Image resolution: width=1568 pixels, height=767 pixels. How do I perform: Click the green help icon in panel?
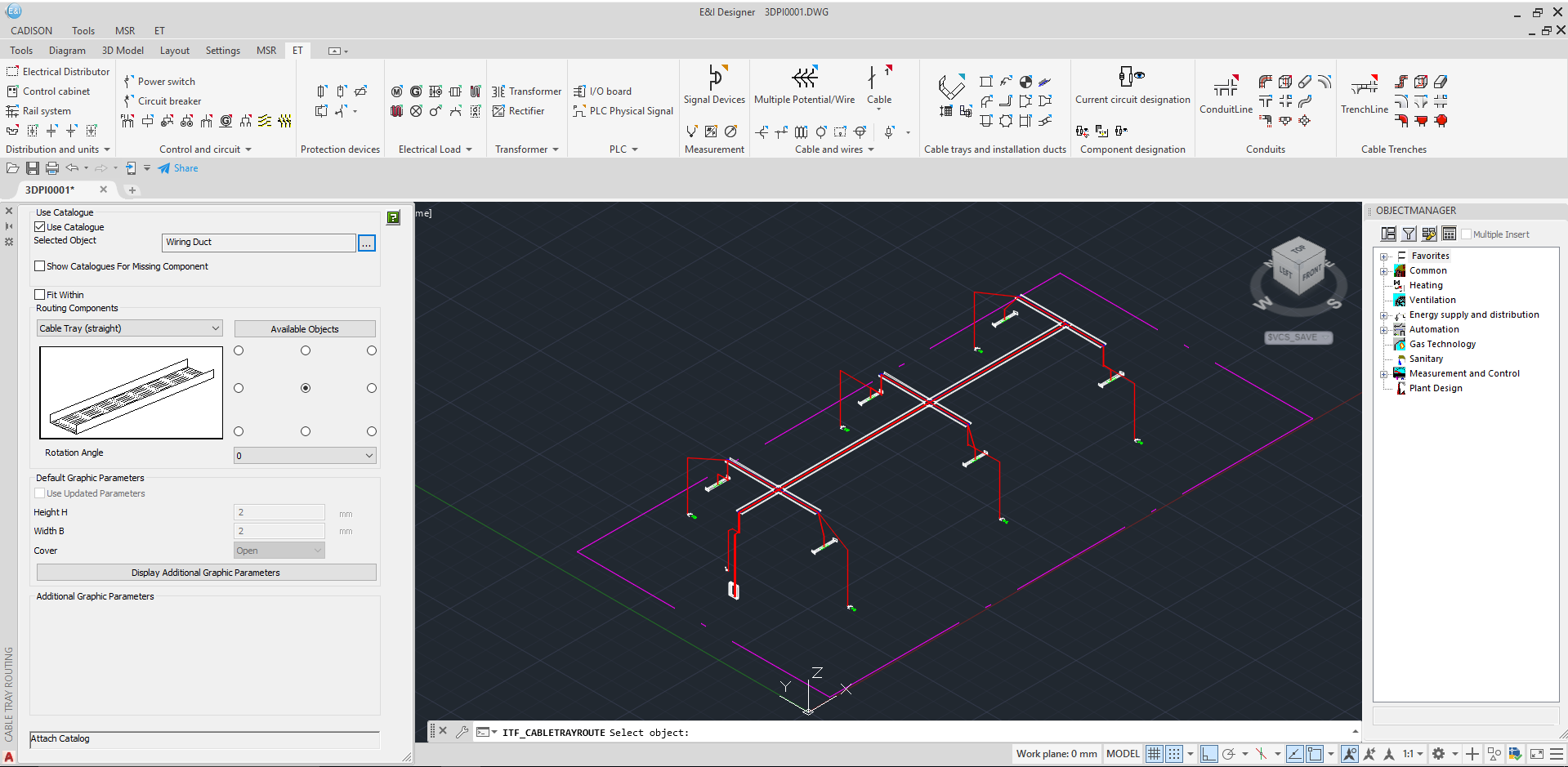pos(393,217)
